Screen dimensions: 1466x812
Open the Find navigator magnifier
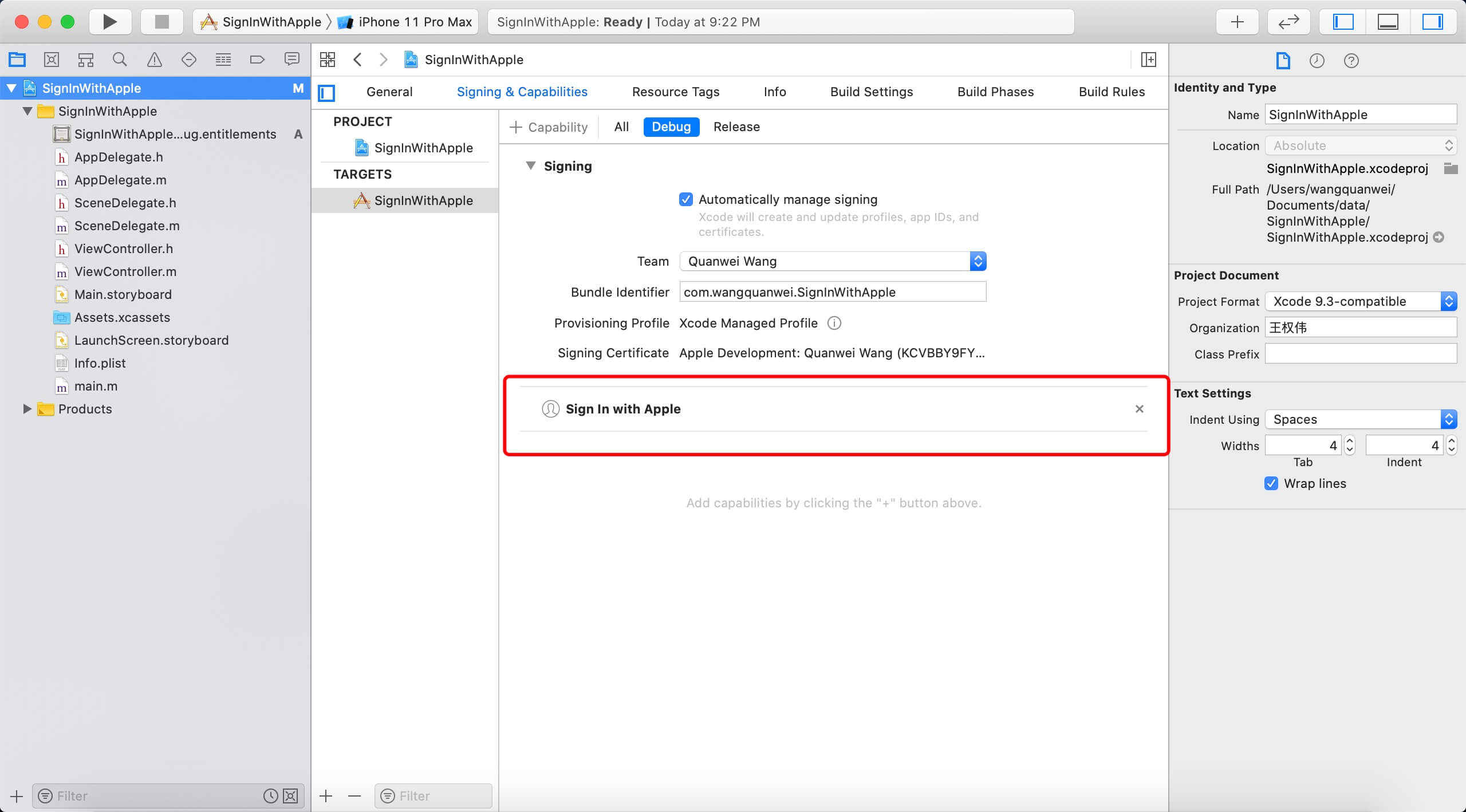120,59
